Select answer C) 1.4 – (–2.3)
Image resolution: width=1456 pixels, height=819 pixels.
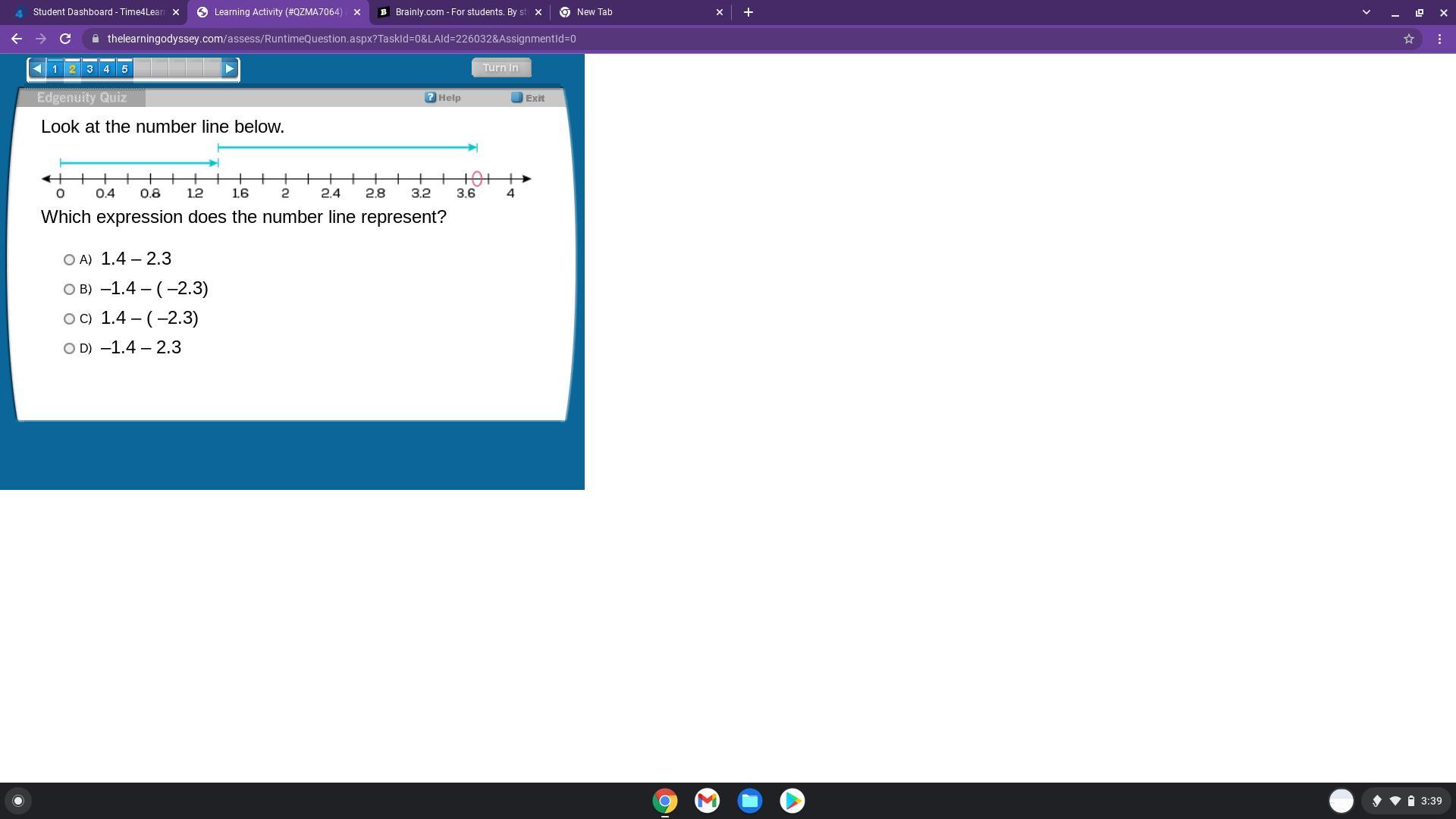(69, 319)
